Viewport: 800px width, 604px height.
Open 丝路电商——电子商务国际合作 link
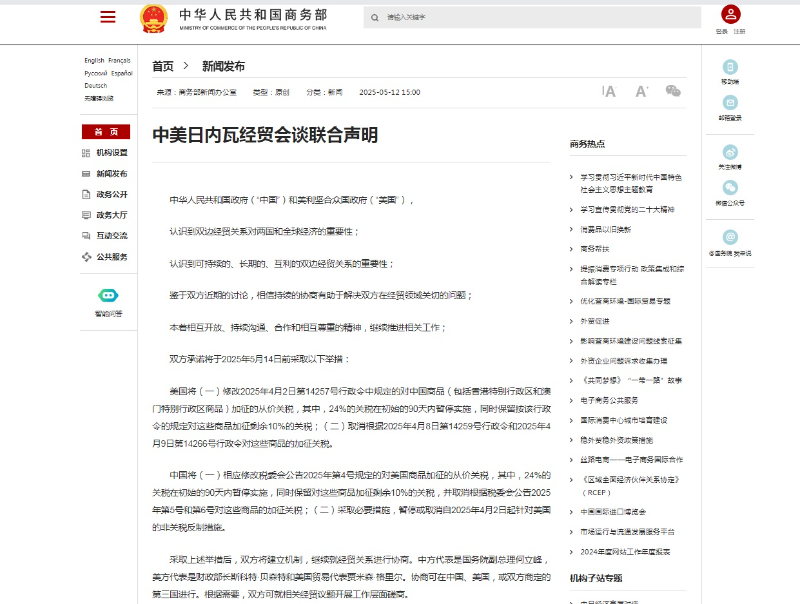632,460
